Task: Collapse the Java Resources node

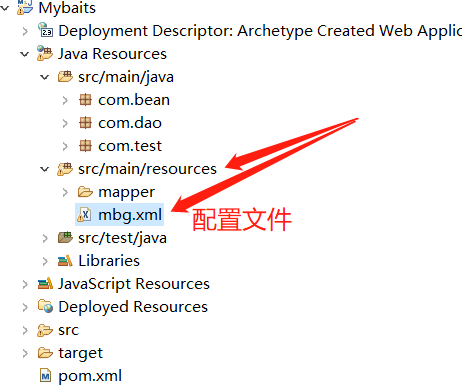Action: pos(25,54)
